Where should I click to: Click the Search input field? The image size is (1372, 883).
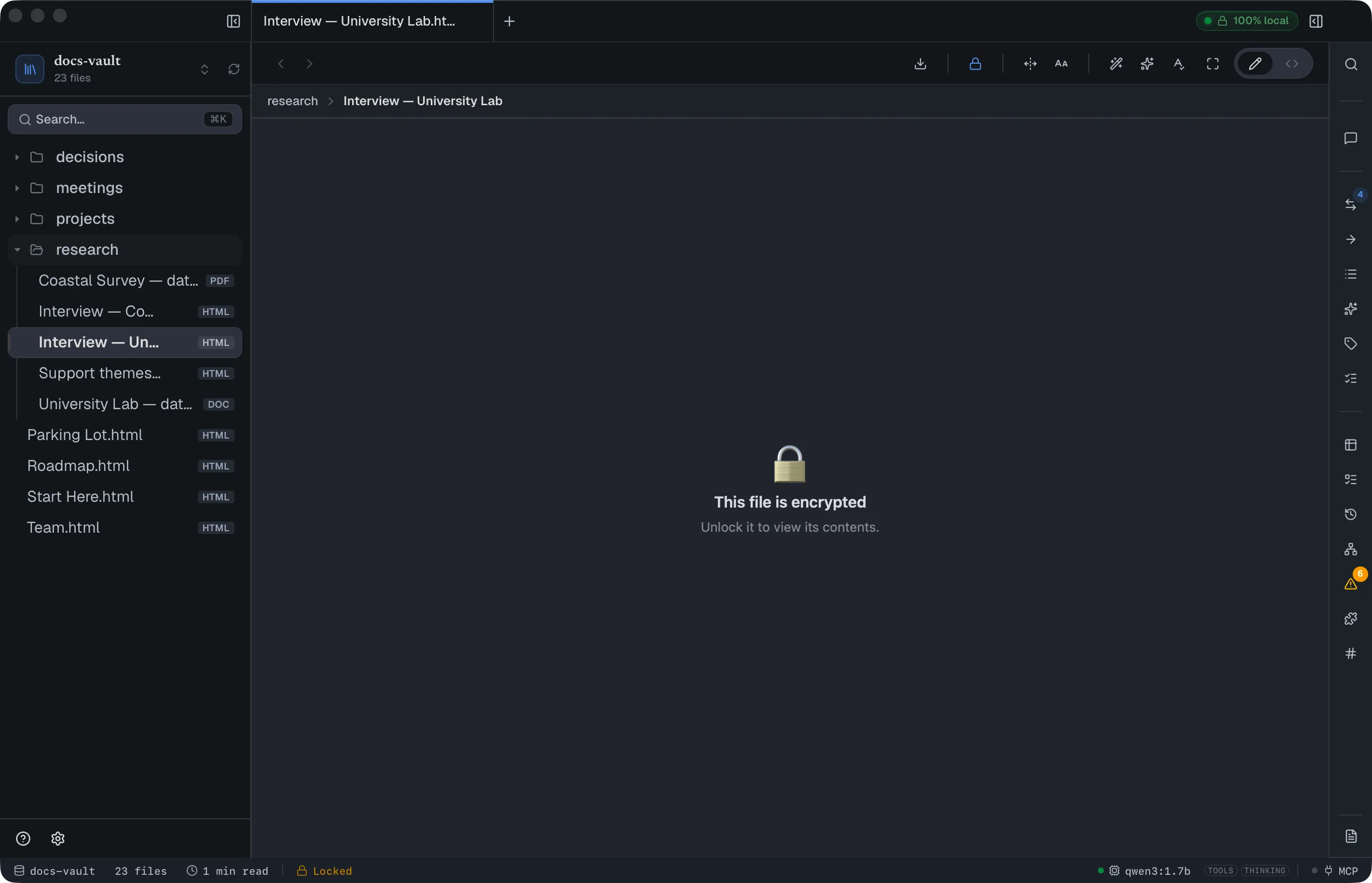[125, 119]
